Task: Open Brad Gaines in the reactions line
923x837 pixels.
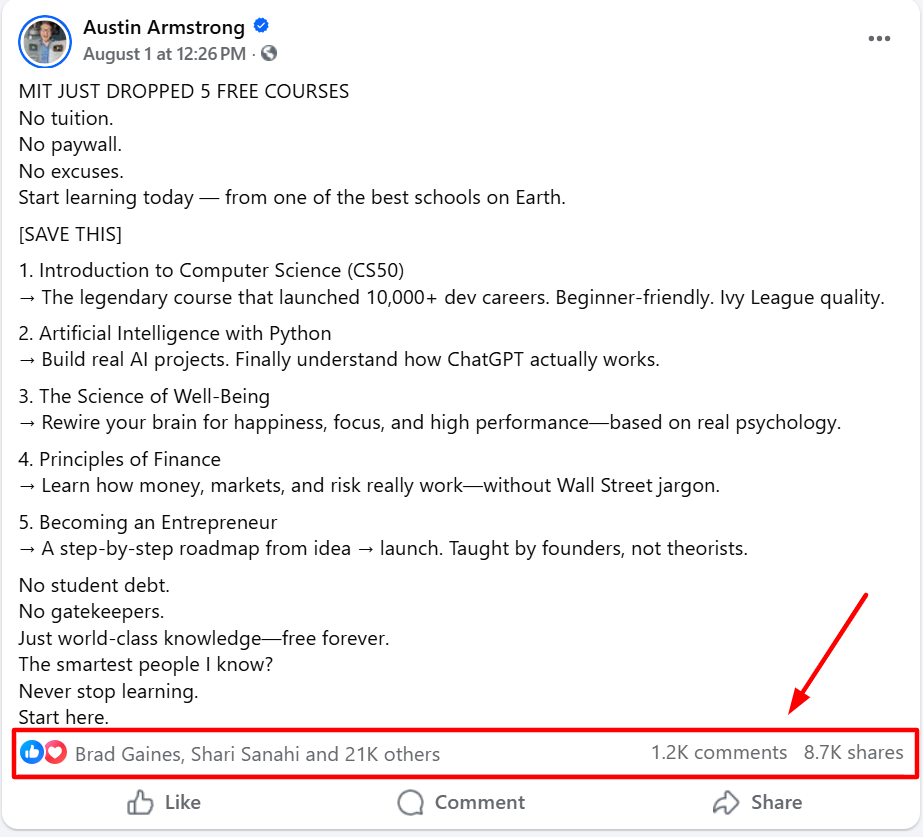Action: pyautogui.click(x=127, y=754)
